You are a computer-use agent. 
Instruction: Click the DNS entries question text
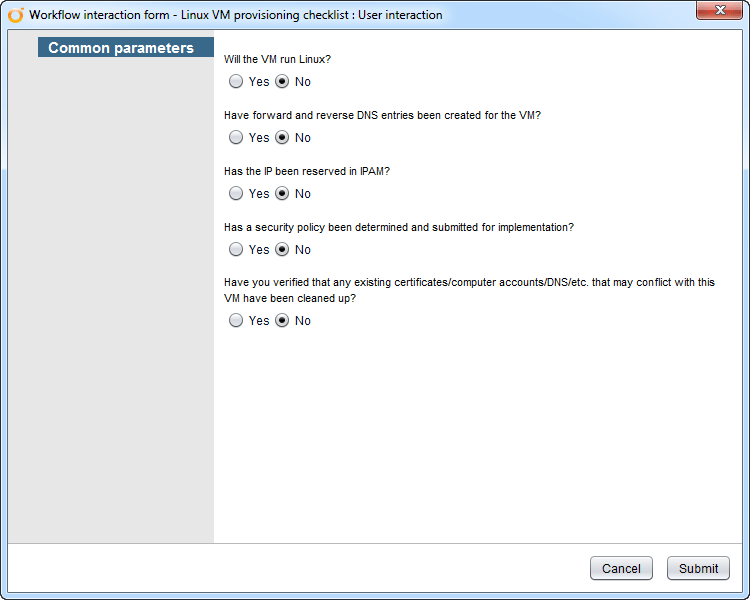[382, 116]
